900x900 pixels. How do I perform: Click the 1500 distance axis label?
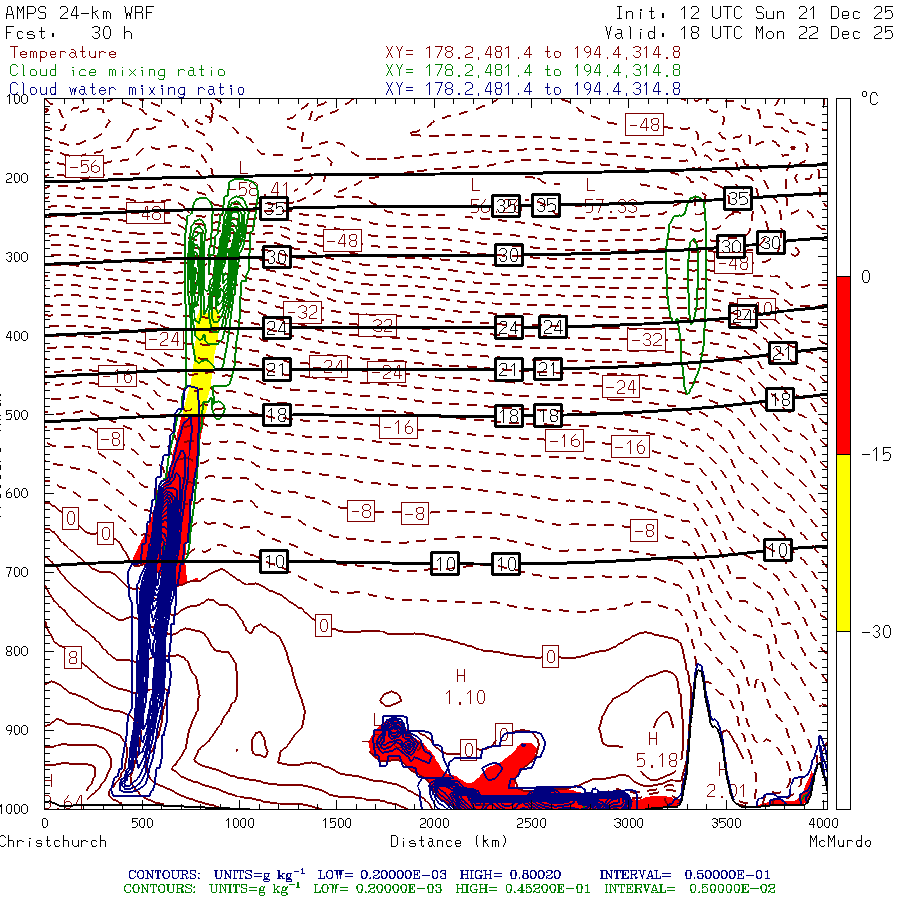coord(336,823)
